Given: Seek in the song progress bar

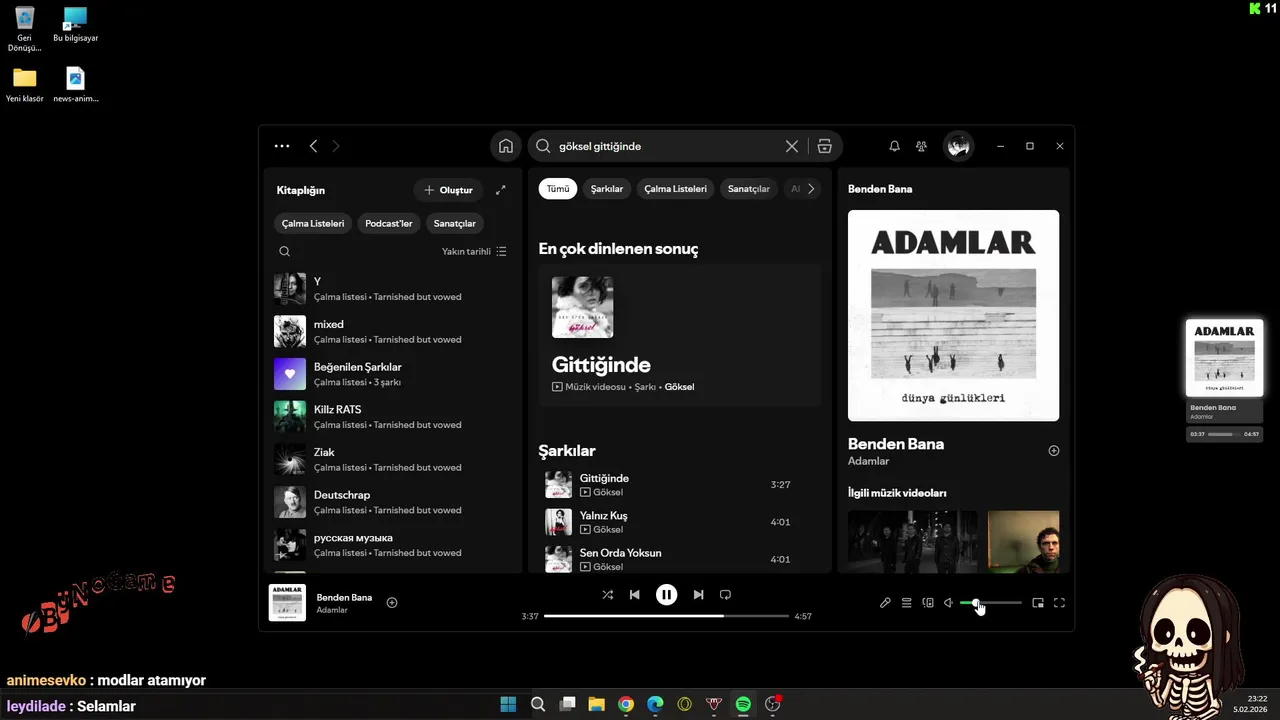Looking at the screenshot, I should (x=666, y=616).
